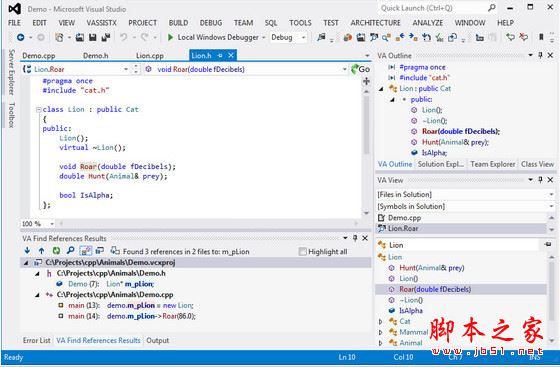Collapse the Demo.cpp results node
The width and height of the screenshot is (560, 367).
37,295
